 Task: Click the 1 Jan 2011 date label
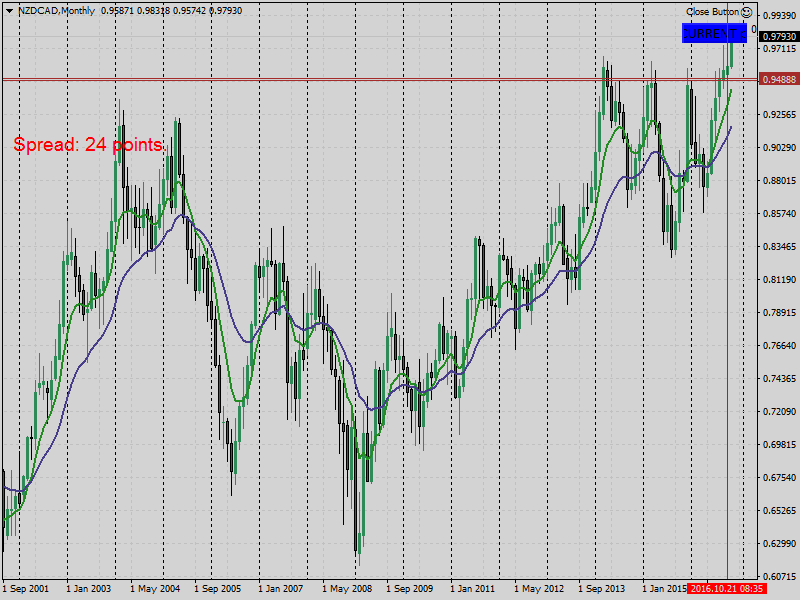coord(472,589)
